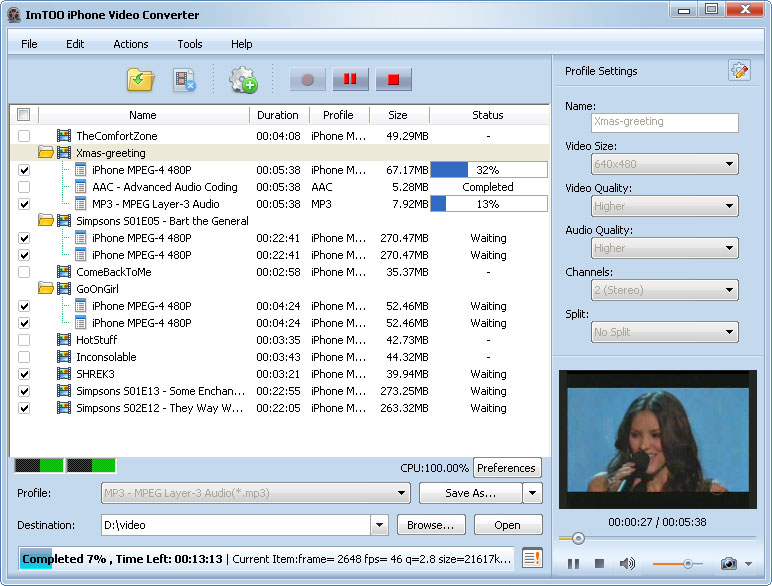Pause conversion with the red pause button
This screenshot has height=586, width=772.
coord(350,79)
